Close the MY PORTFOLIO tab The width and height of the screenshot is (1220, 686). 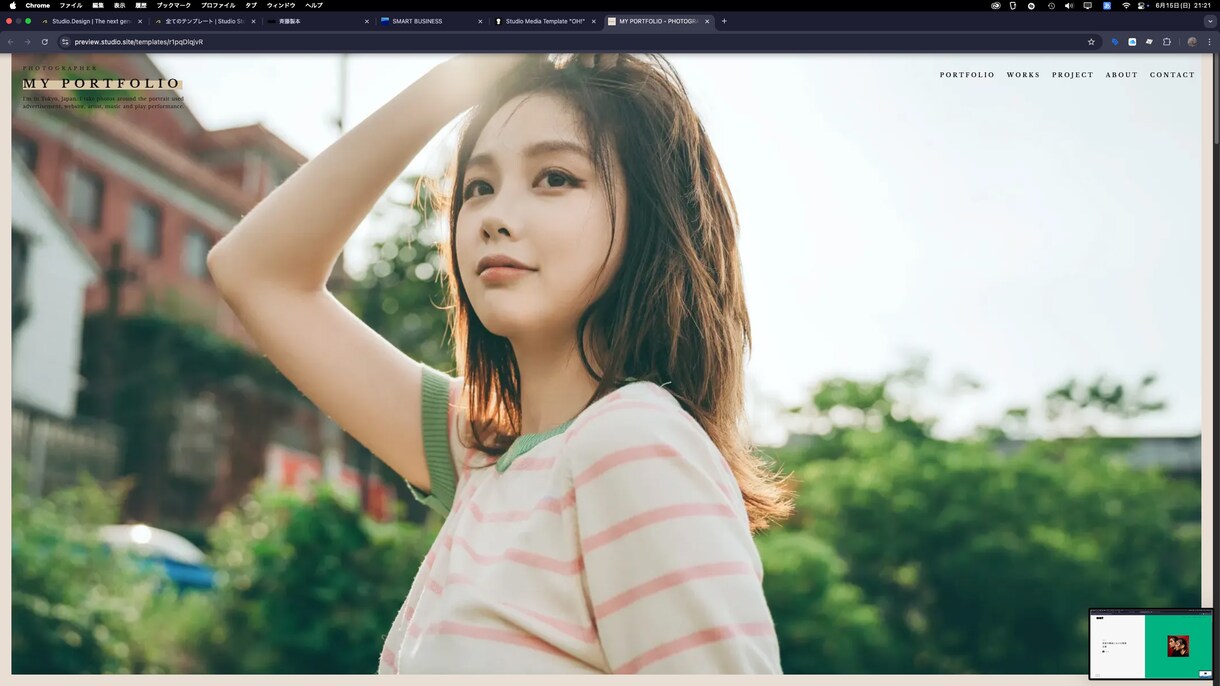tap(708, 21)
